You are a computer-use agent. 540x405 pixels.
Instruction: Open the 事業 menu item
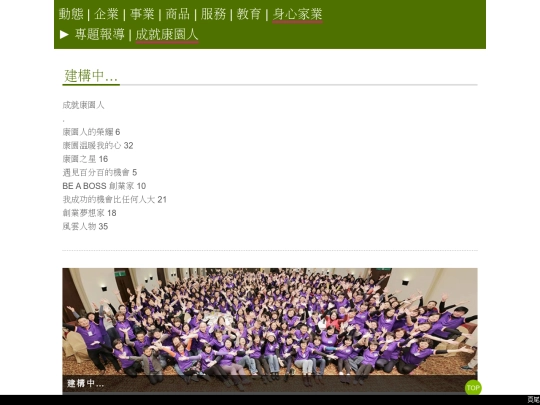pyautogui.click(x=142, y=14)
